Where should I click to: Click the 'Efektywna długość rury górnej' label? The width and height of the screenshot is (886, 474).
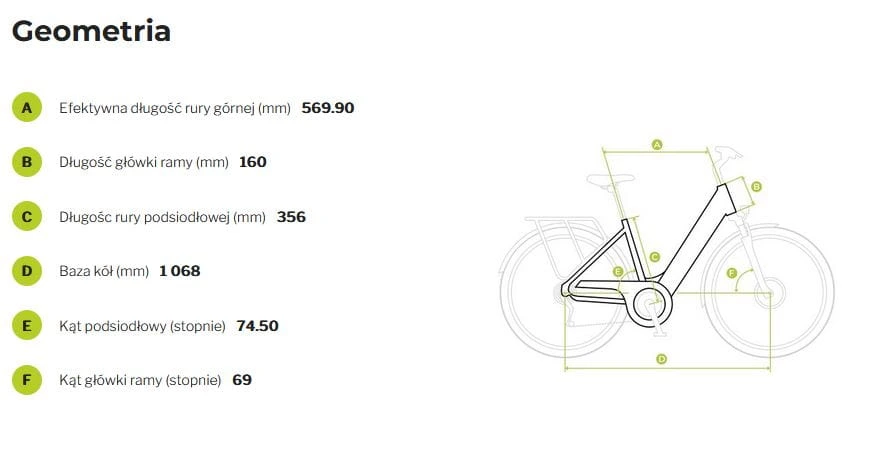(x=174, y=108)
